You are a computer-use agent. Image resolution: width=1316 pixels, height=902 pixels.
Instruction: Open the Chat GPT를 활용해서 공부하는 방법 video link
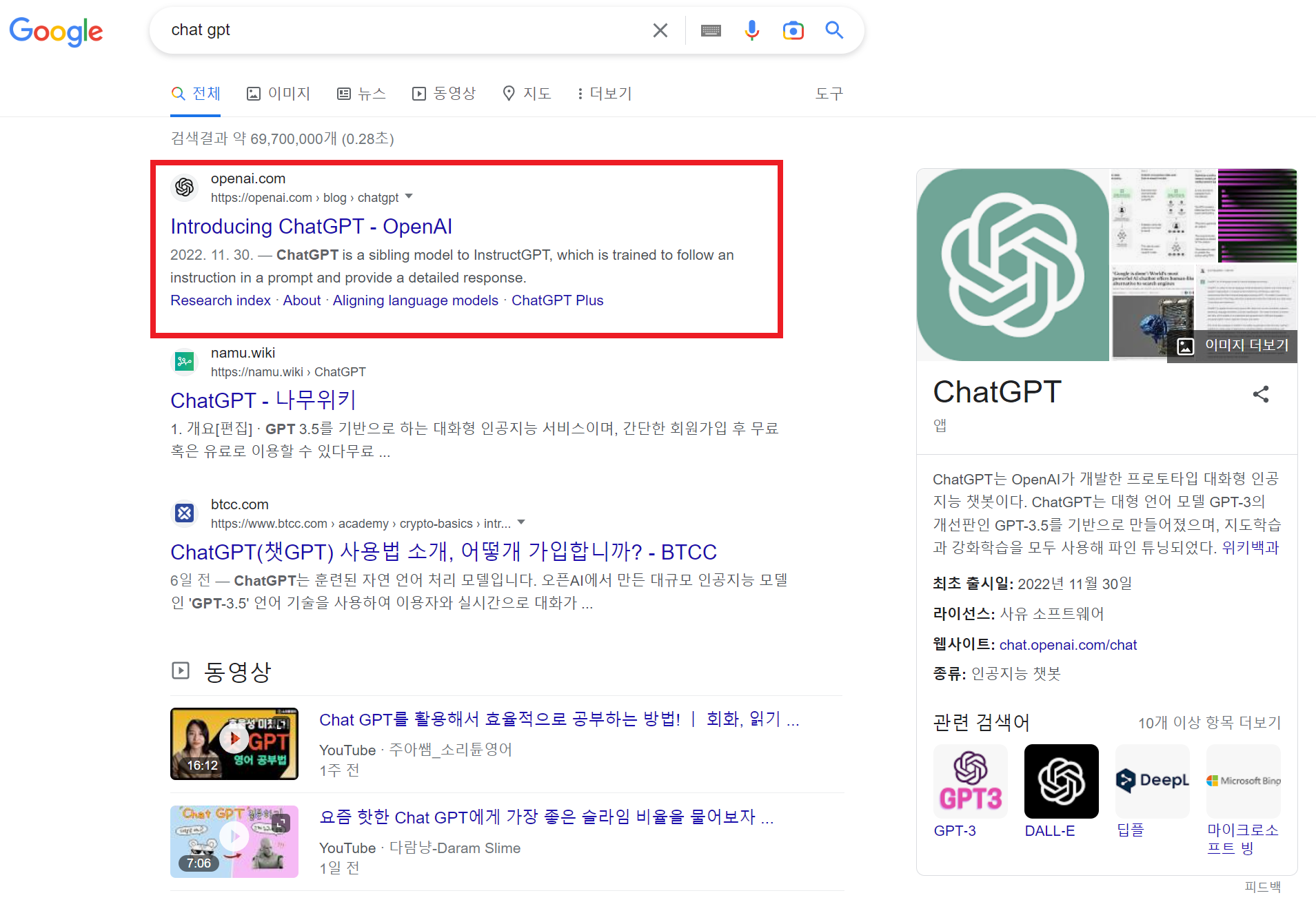559,719
